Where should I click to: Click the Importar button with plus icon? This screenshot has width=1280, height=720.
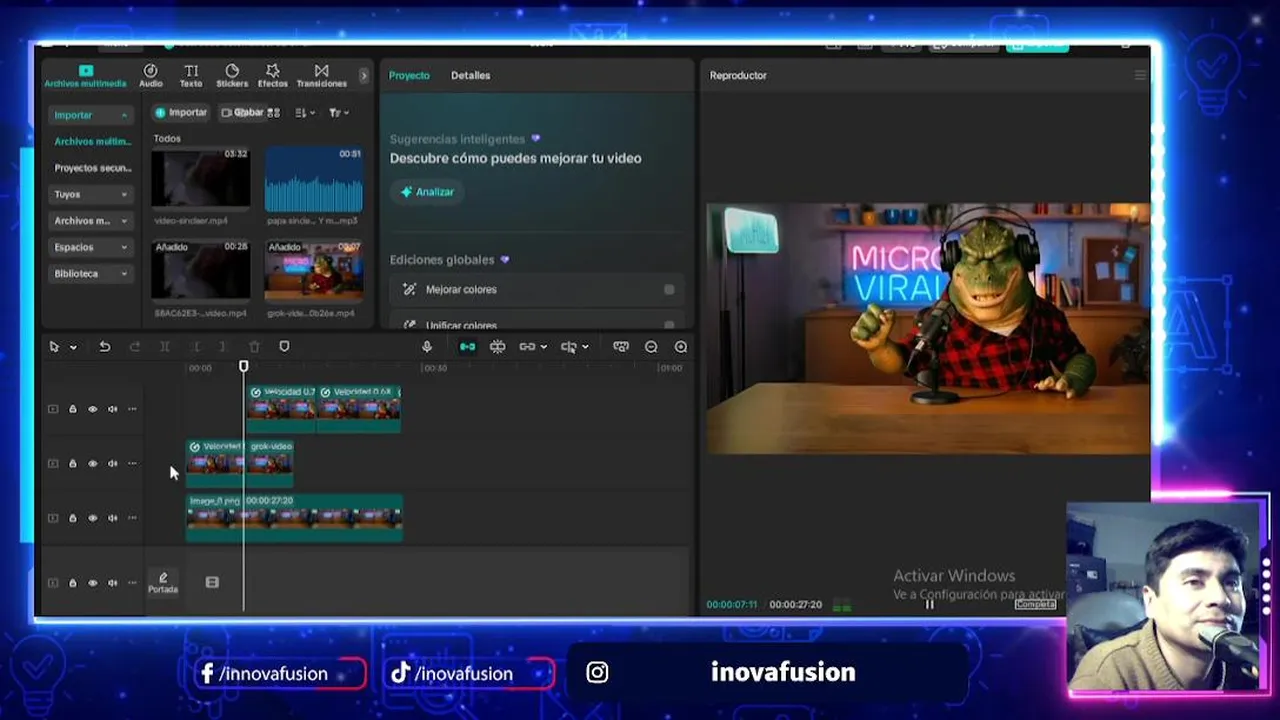pos(181,113)
